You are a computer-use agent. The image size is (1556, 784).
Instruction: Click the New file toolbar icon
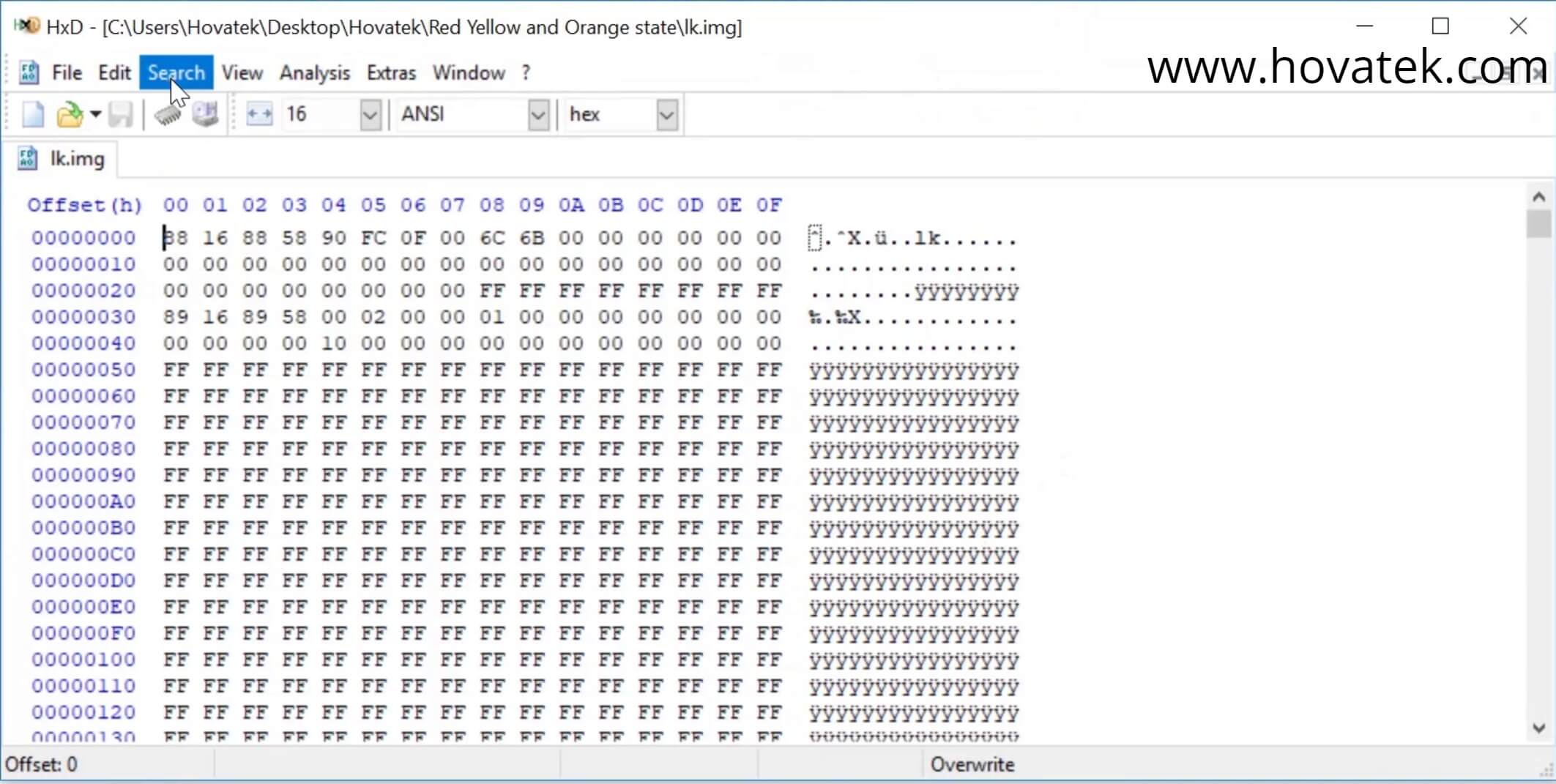(x=32, y=114)
